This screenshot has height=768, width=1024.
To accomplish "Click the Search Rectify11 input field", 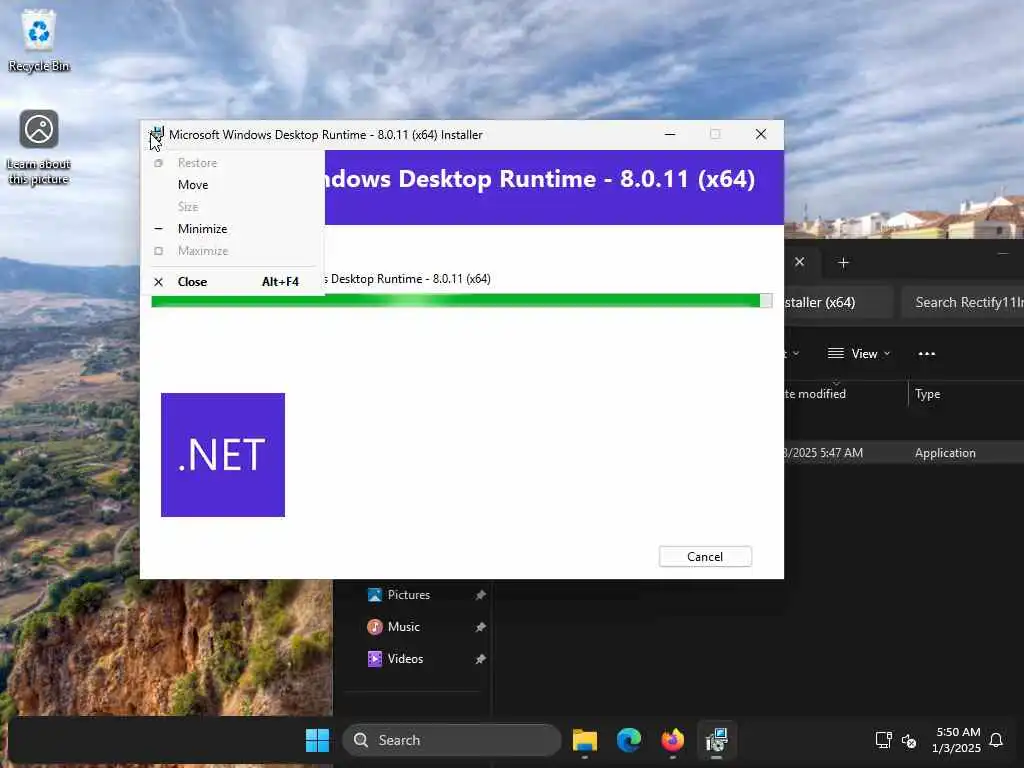I will (963, 302).
